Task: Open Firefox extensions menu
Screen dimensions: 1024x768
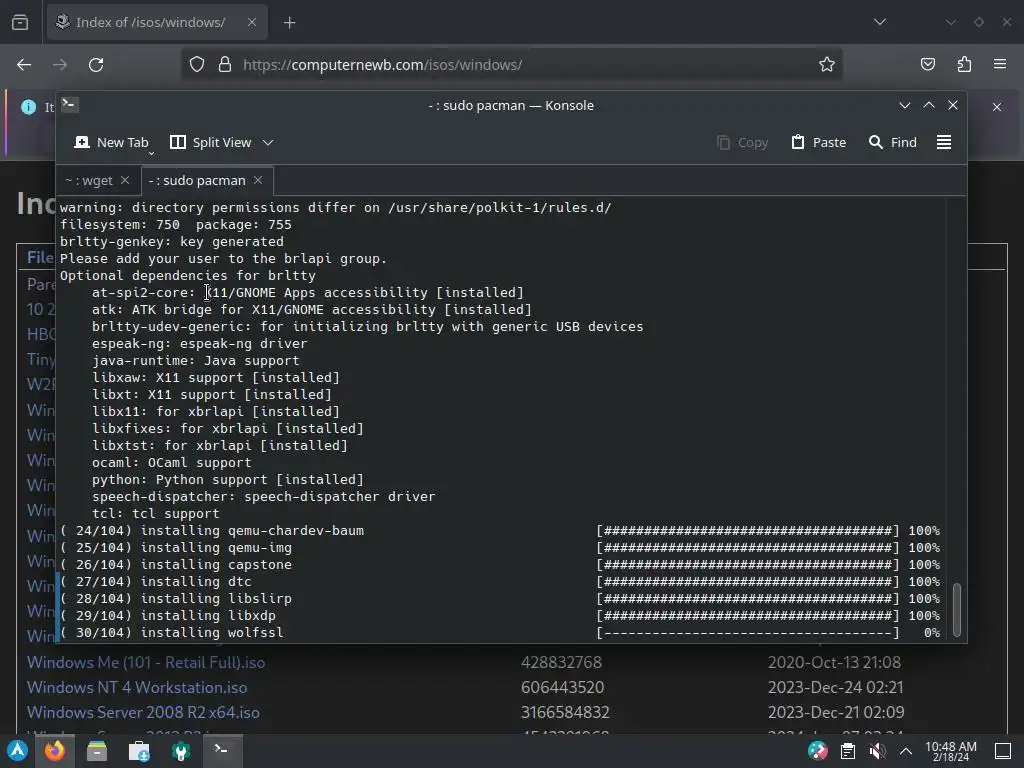Action: pyautogui.click(x=964, y=65)
